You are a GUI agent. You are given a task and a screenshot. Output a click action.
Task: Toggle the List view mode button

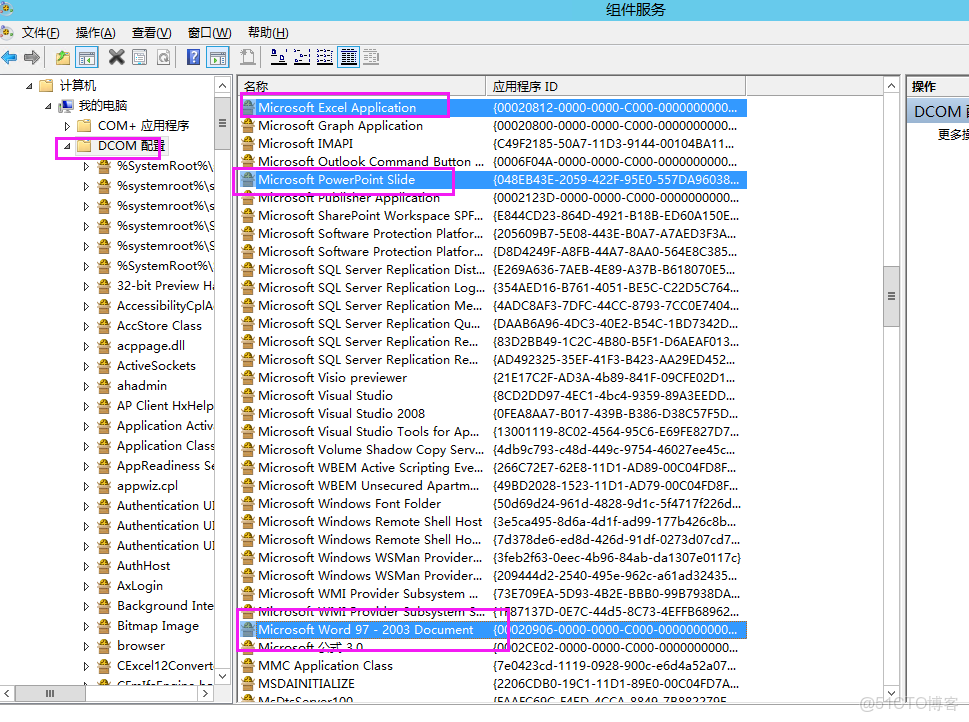pos(324,57)
